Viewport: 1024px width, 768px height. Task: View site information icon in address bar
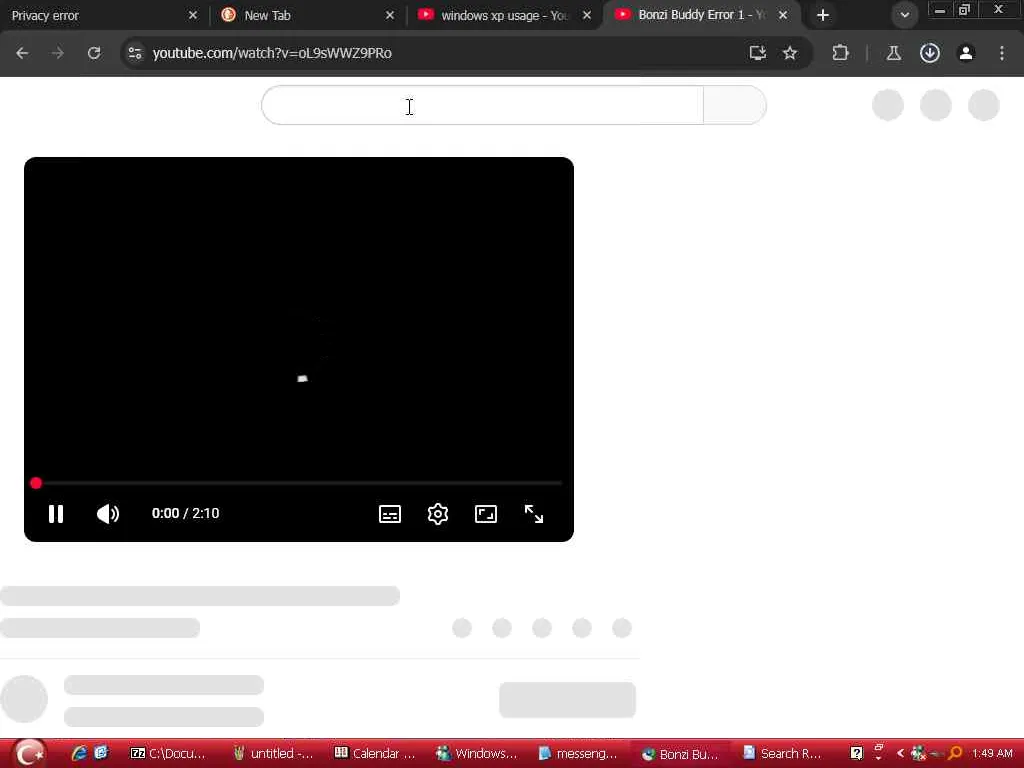click(135, 53)
